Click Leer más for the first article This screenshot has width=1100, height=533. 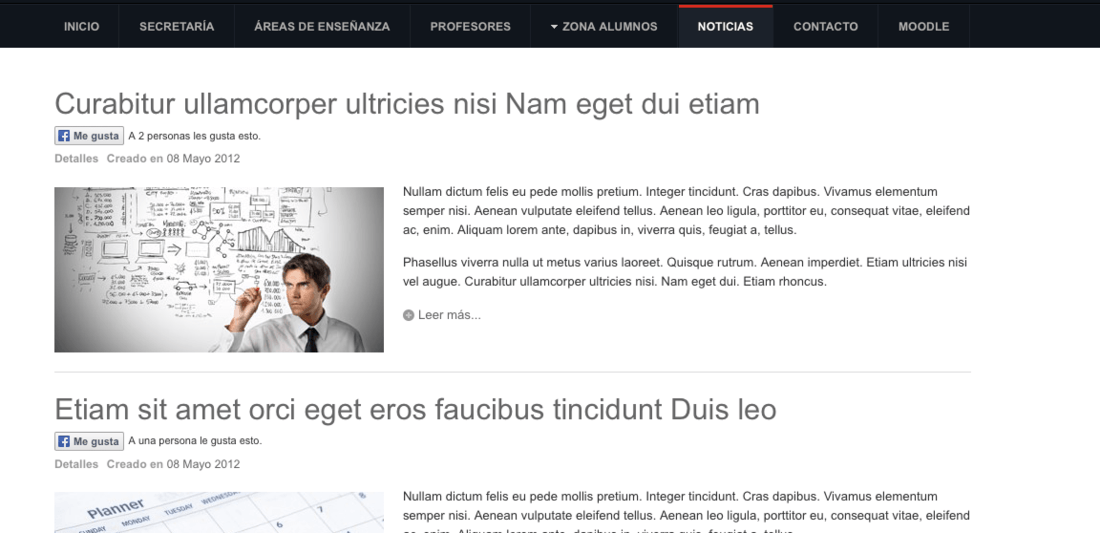click(449, 315)
